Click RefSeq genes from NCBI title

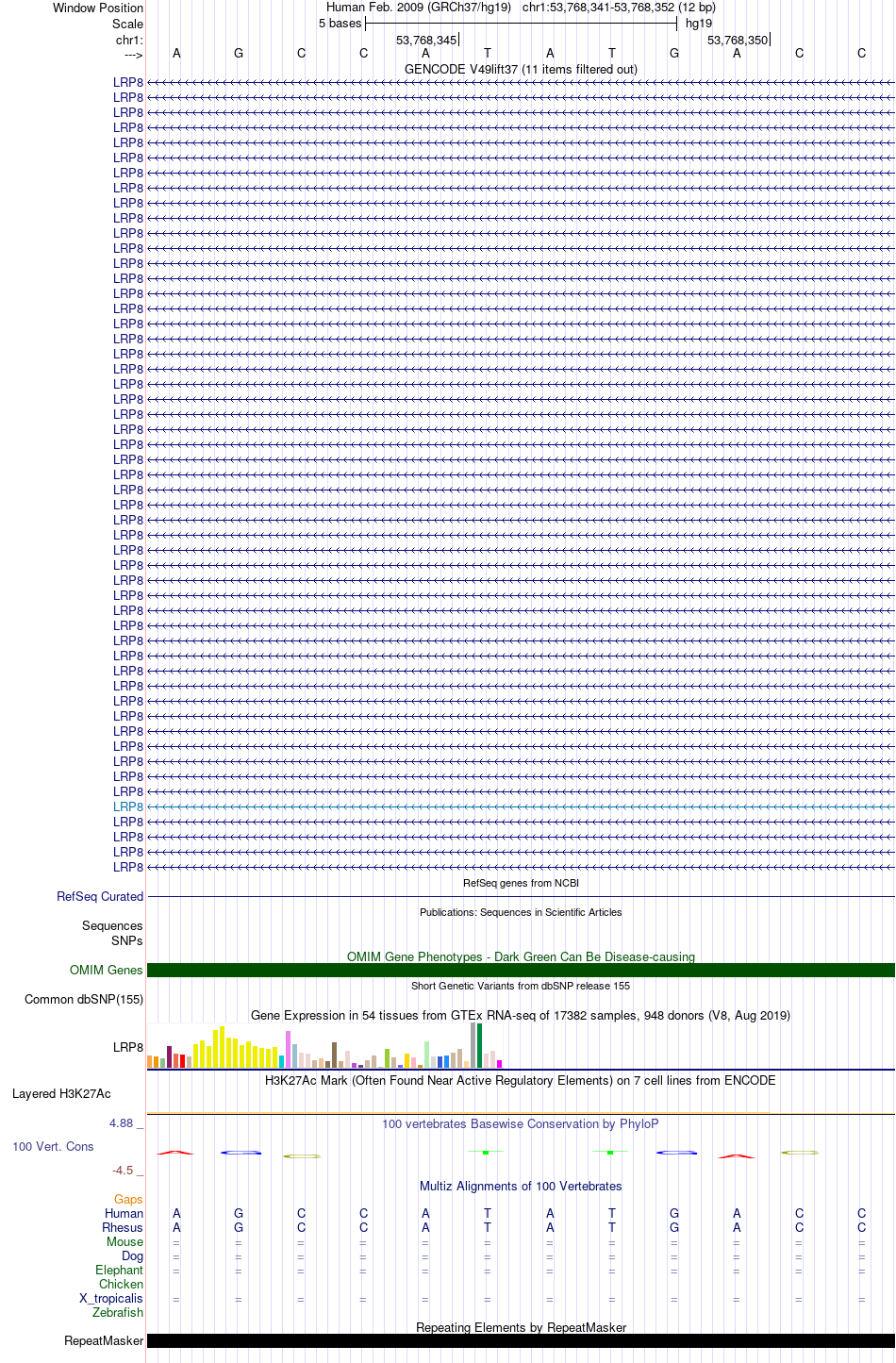pos(521,884)
